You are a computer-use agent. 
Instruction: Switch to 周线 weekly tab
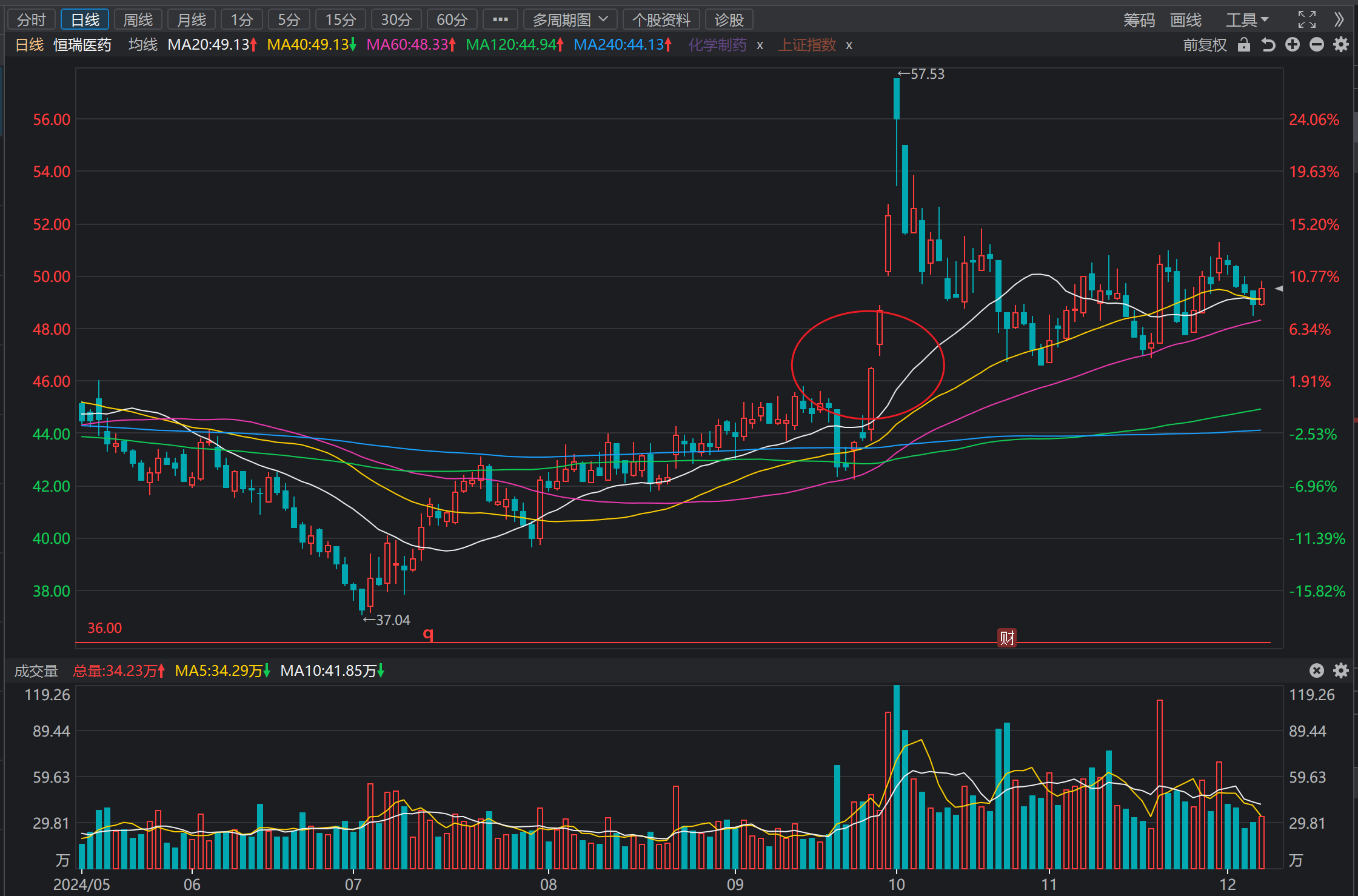138,20
